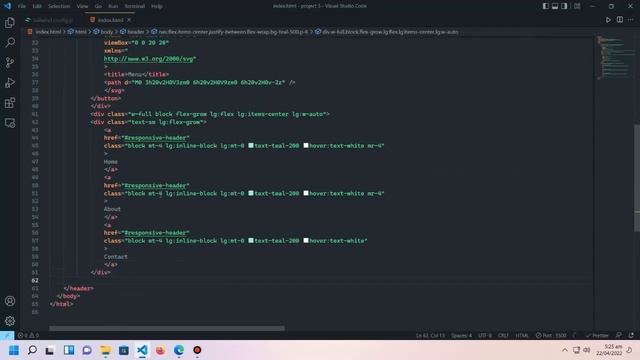Click the remote window indicator in status bar
Viewport: 640px width, 360px height.
(x=7, y=336)
